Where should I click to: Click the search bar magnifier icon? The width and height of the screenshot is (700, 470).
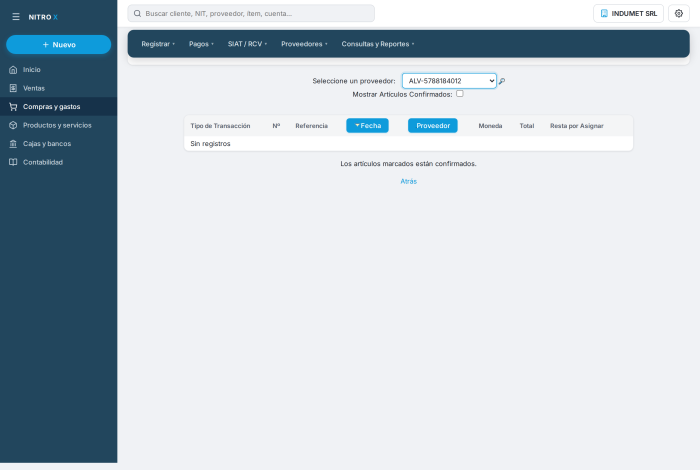click(x=138, y=13)
